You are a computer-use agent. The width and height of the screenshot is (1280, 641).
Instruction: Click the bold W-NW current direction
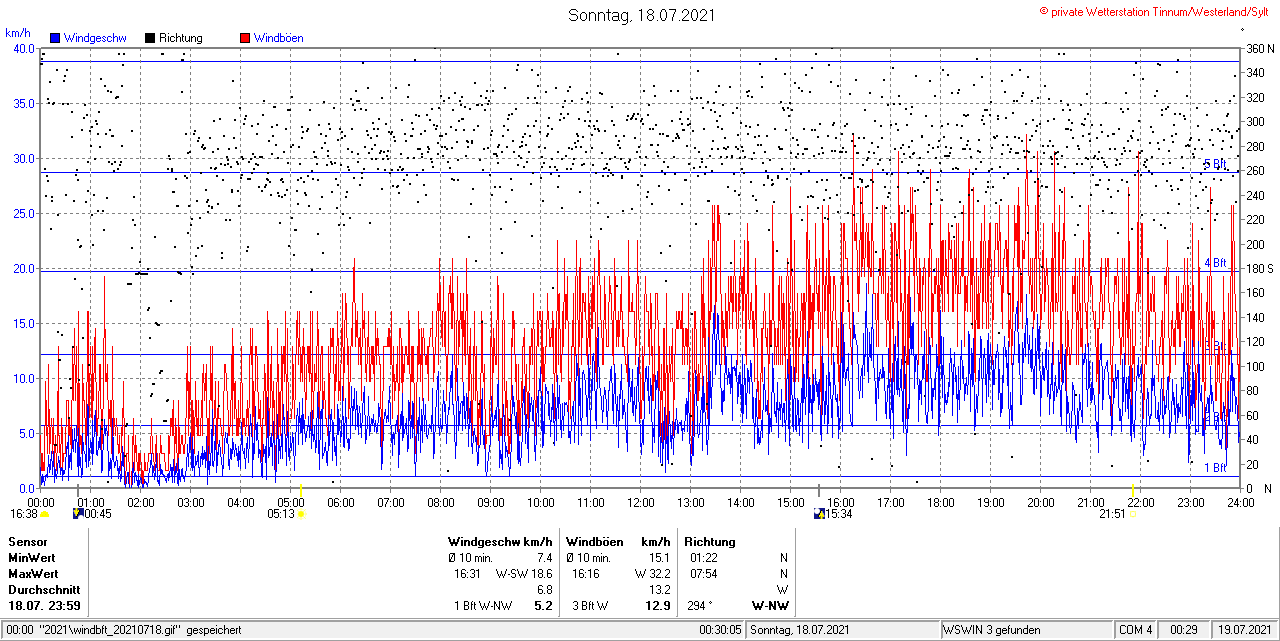click(x=770, y=606)
